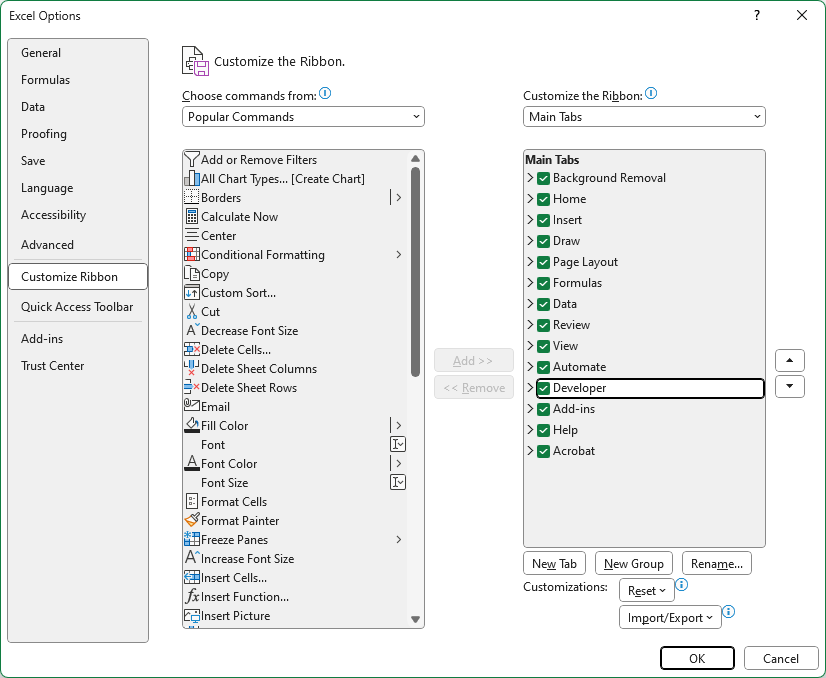Click the Format Painter command
The image size is (826, 678).
coord(237,520)
